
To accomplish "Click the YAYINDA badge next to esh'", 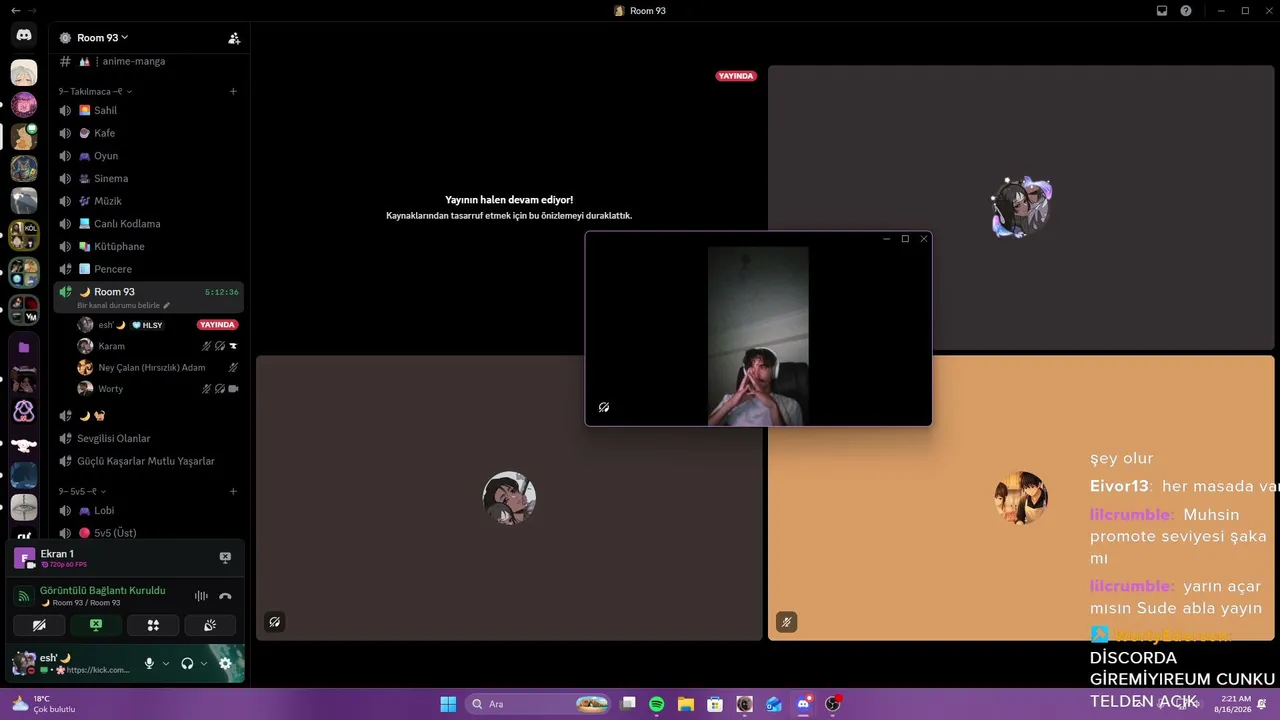I will click(217, 325).
